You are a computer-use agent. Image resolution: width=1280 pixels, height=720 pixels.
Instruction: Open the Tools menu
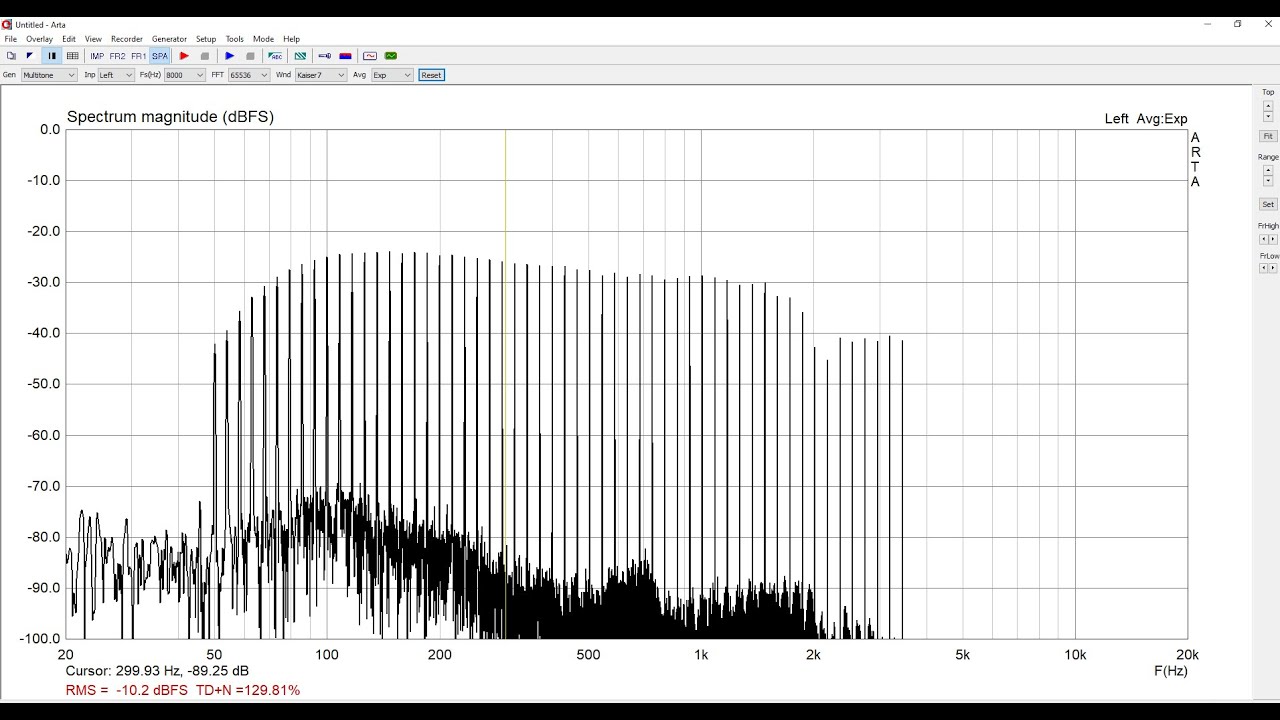[234, 39]
